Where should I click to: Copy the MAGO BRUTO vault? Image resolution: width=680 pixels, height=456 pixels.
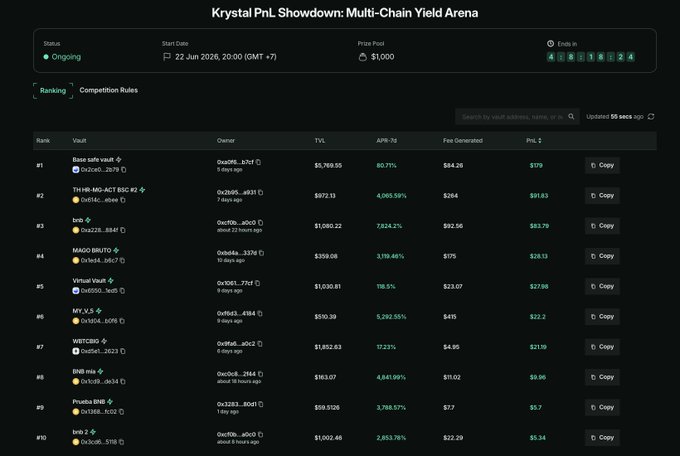pos(602,256)
